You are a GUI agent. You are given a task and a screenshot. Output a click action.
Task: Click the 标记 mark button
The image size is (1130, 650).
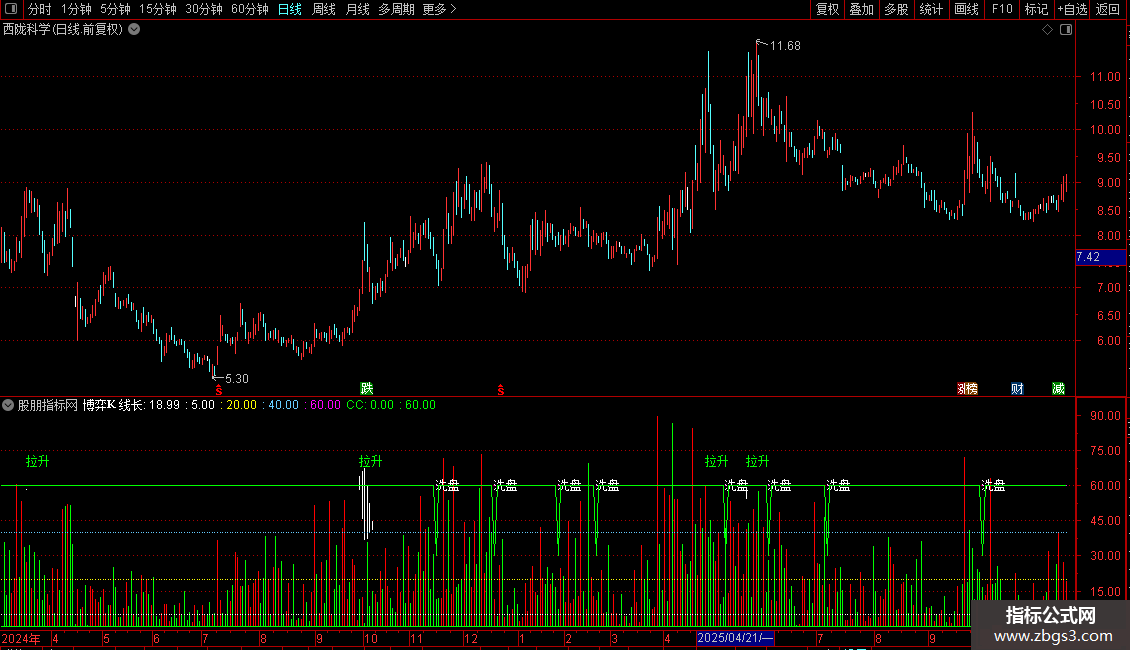pos(1036,9)
